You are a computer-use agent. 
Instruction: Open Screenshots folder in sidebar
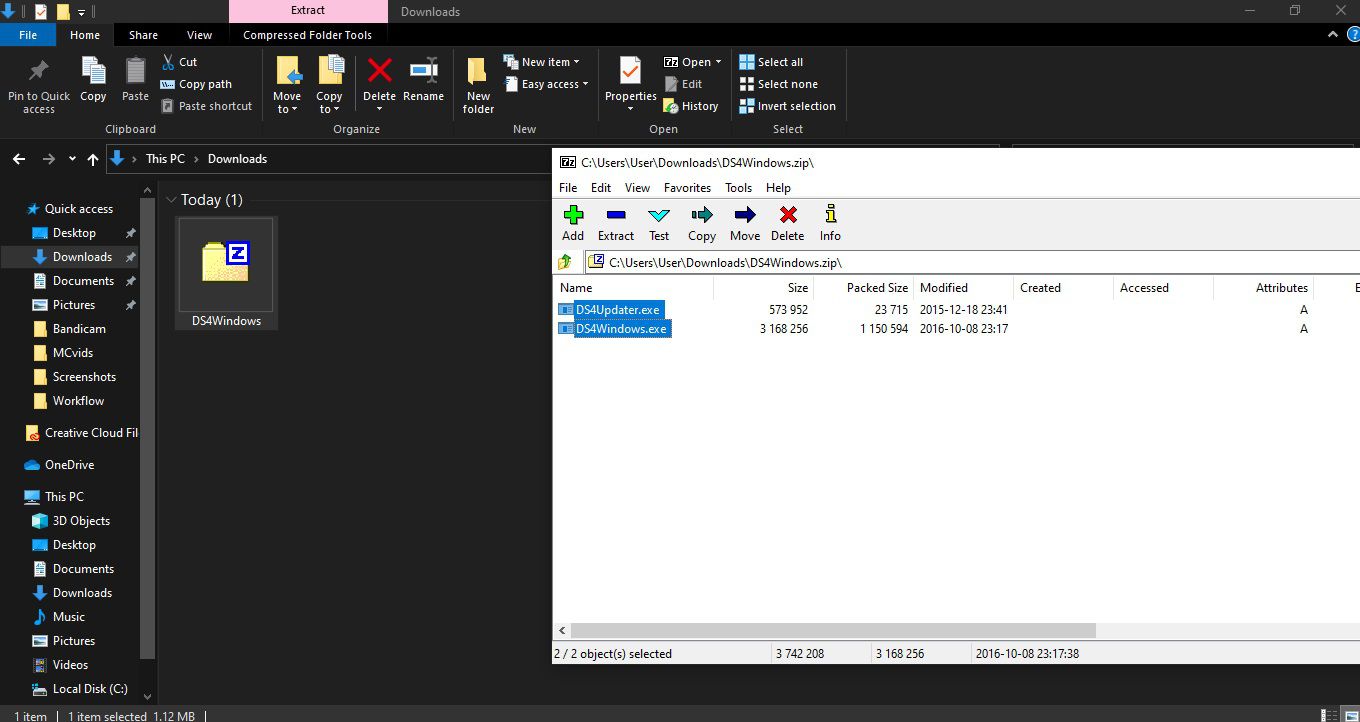click(x=84, y=377)
